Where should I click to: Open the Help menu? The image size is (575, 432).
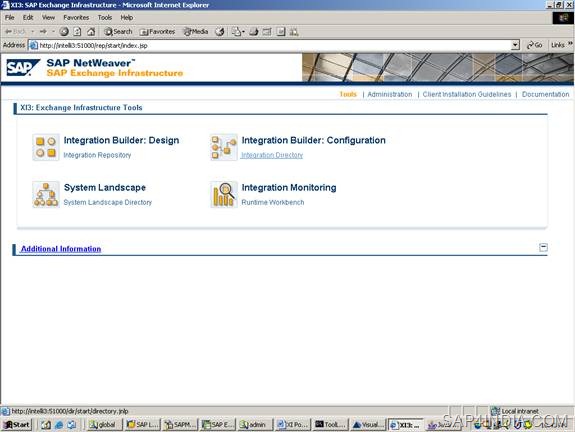(127, 17)
